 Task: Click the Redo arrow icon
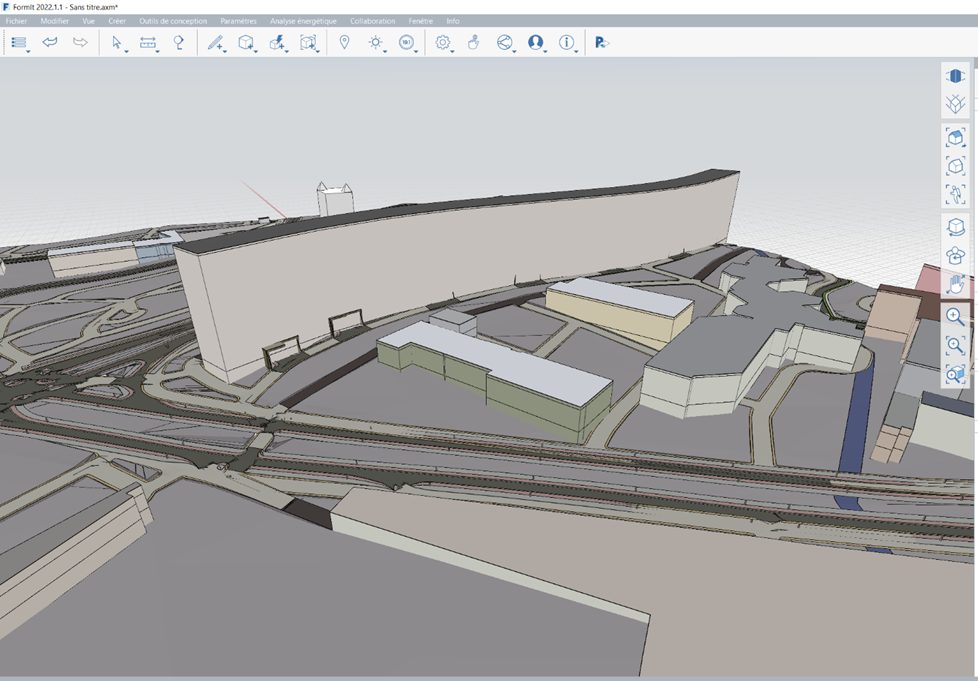(80, 42)
